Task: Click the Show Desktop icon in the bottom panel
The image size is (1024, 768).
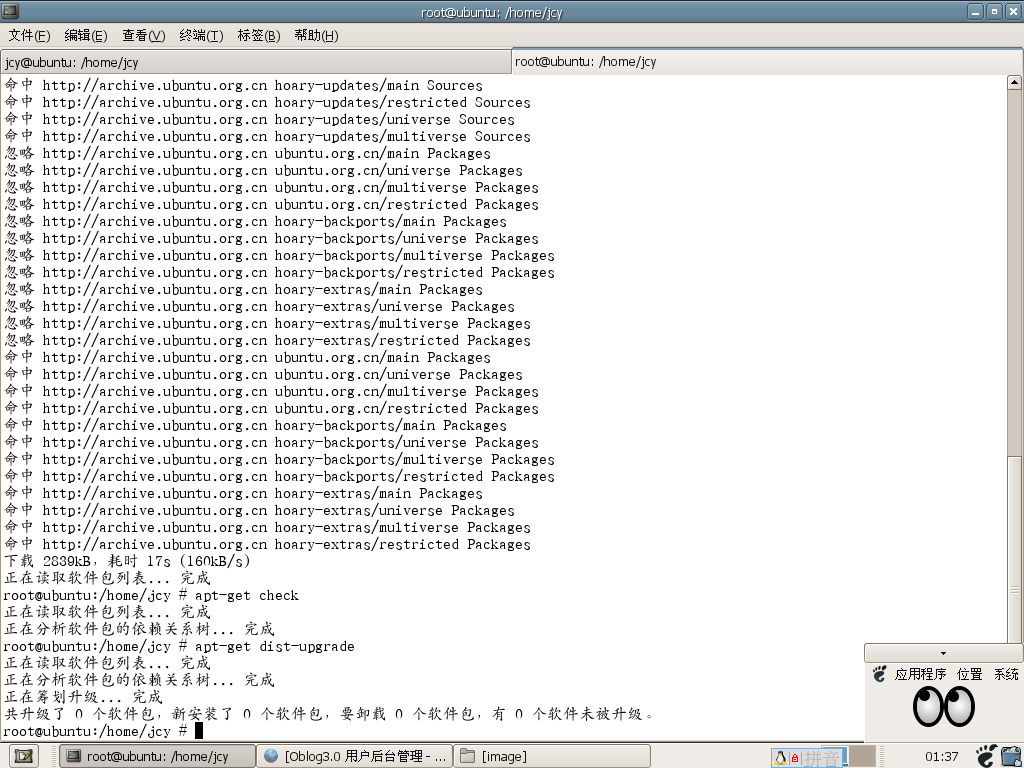Action: click(x=24, y=756)
